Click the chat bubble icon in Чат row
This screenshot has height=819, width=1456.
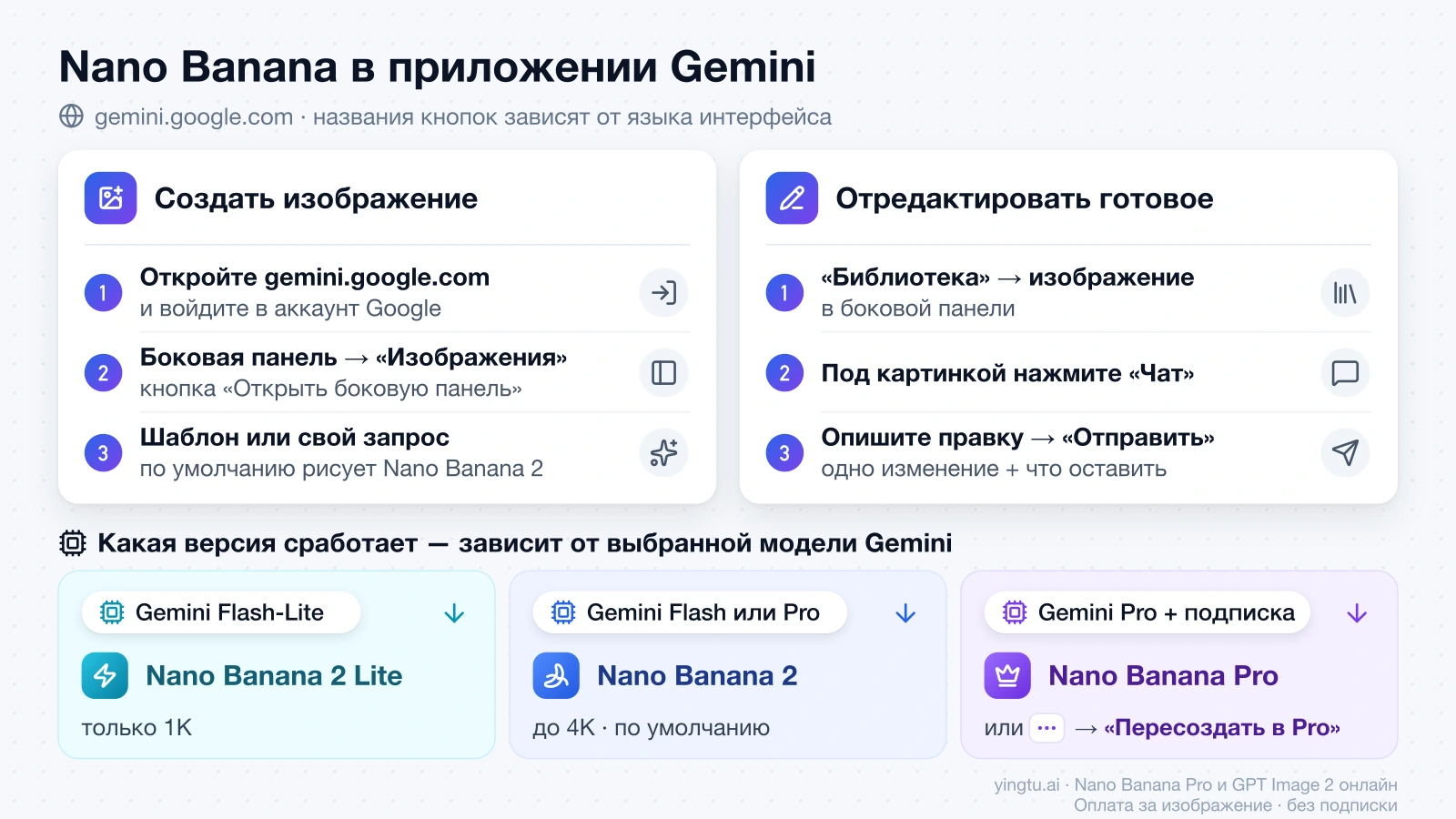coord(1345,373)
